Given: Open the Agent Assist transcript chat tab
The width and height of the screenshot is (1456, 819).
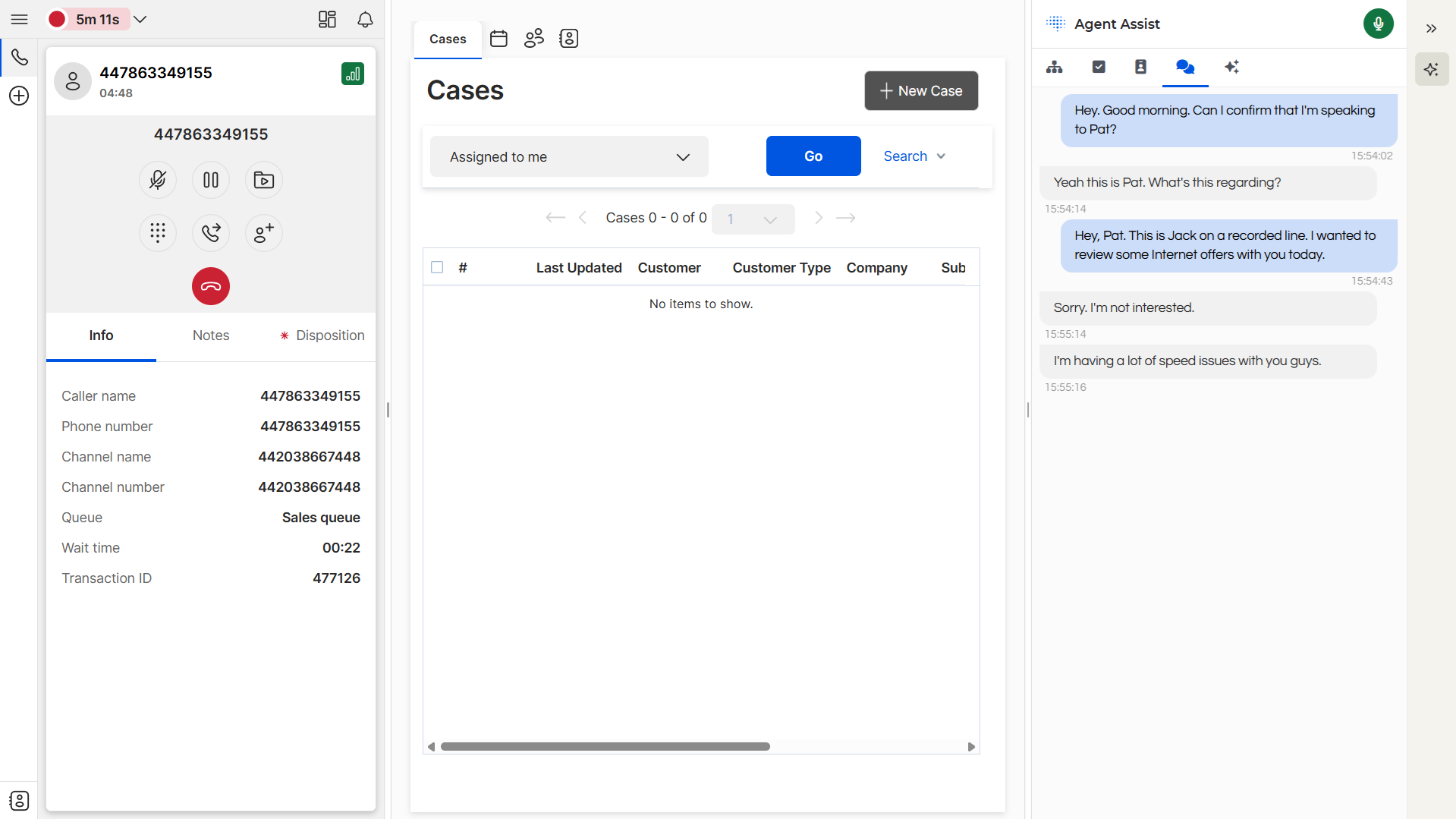Looking at the screenshot, I should coord(1185,67).
